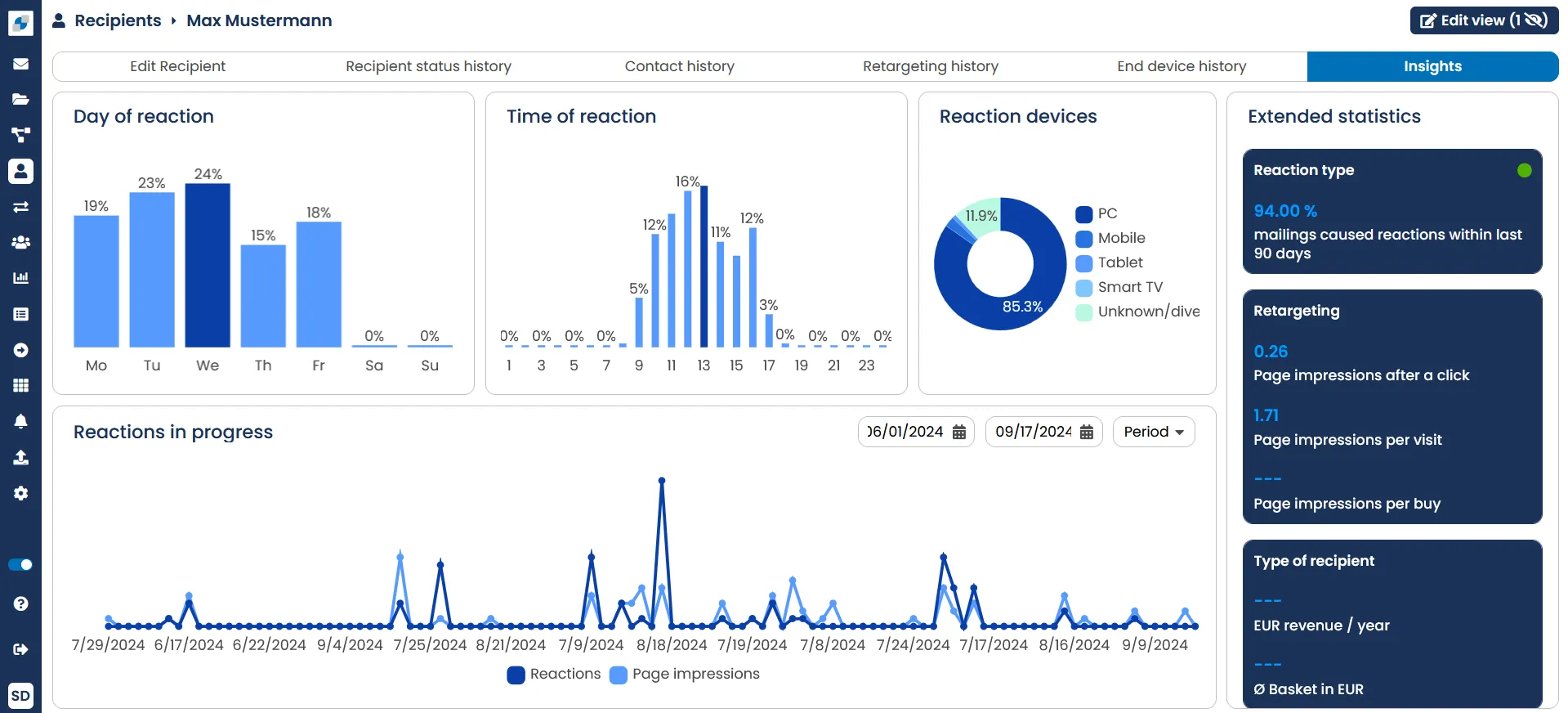This screenshot has height=713, width=1568.
Task: Click the folder icon in sidebar
Action: click(x=20, y=100)
